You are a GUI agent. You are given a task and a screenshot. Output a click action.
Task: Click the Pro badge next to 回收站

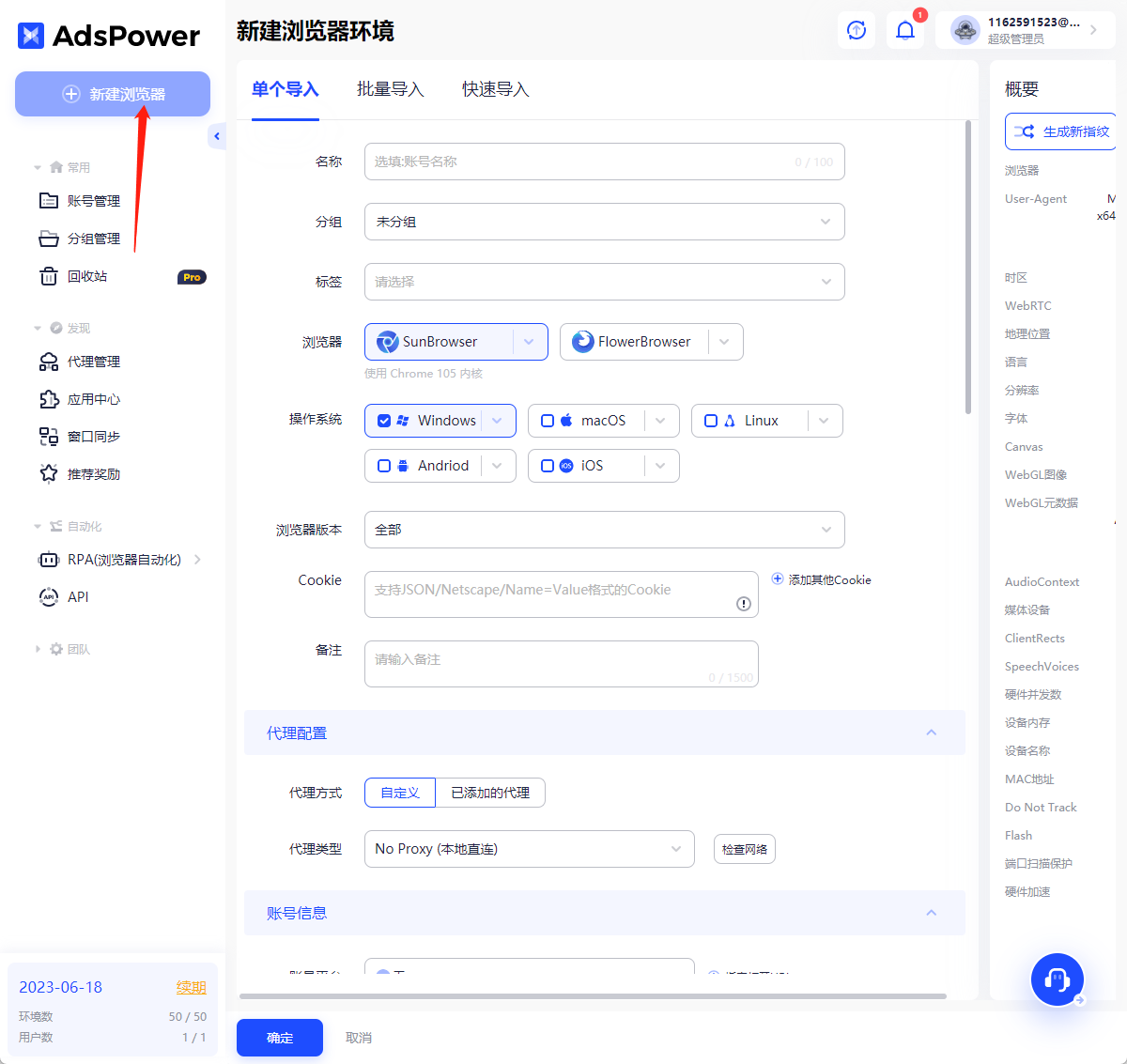pos(192,277)
